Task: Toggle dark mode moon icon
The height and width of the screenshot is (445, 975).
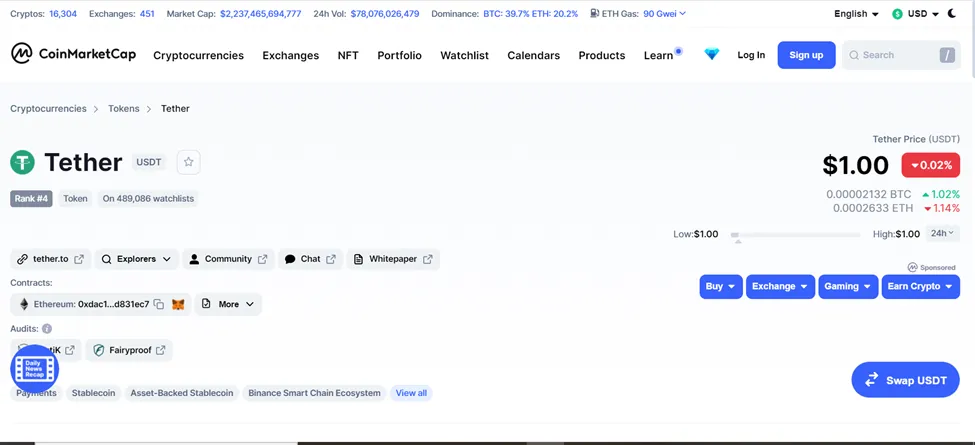Action: coord(952,14)
